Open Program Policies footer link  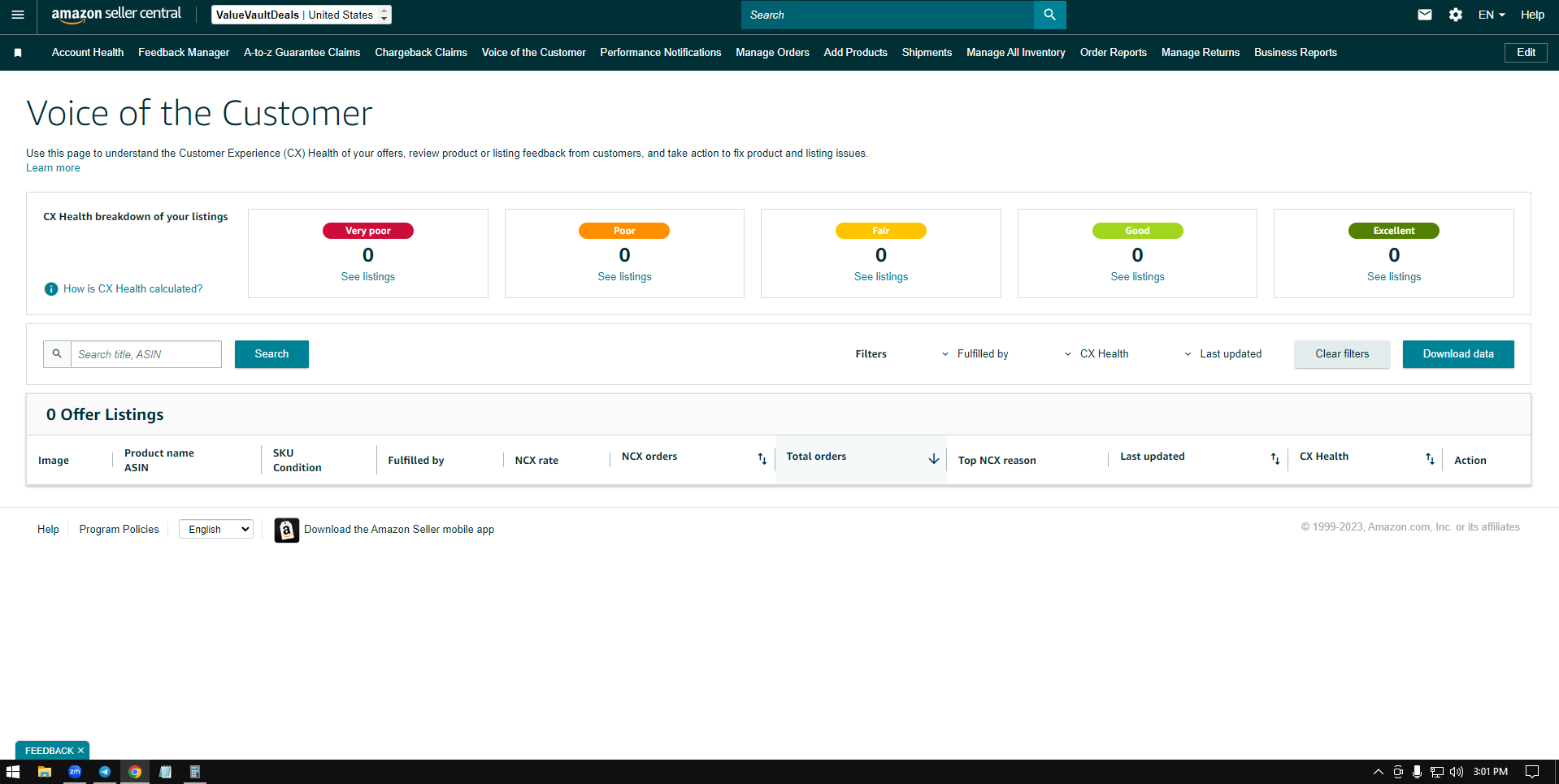click(119, 530)
